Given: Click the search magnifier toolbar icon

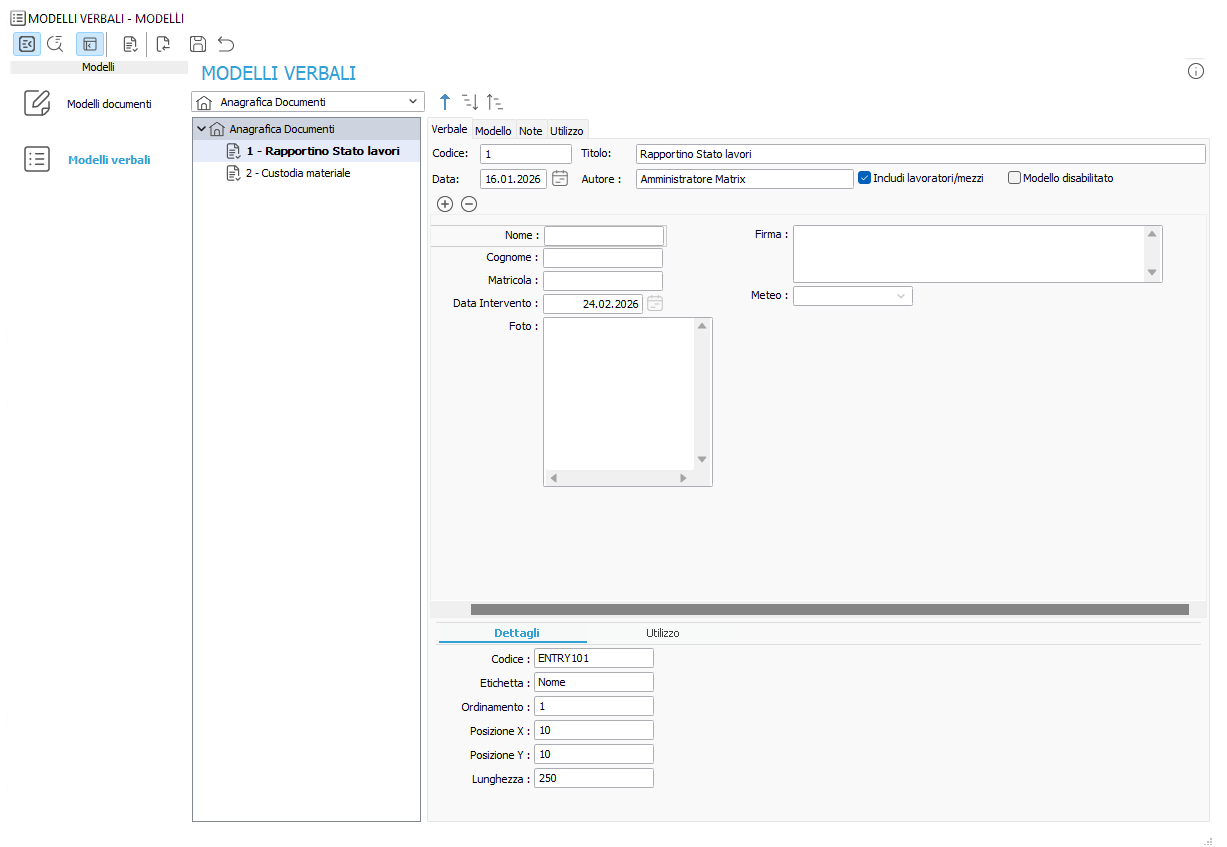Looking at the screenshot, I should click(55, 44).
